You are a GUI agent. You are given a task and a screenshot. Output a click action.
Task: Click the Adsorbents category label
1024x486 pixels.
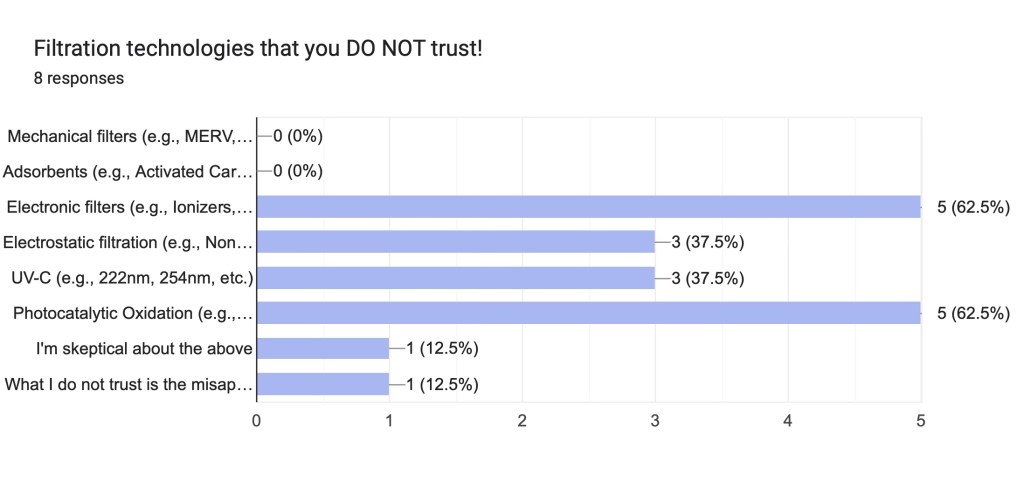pyautogui.click(x=130, y=172)
